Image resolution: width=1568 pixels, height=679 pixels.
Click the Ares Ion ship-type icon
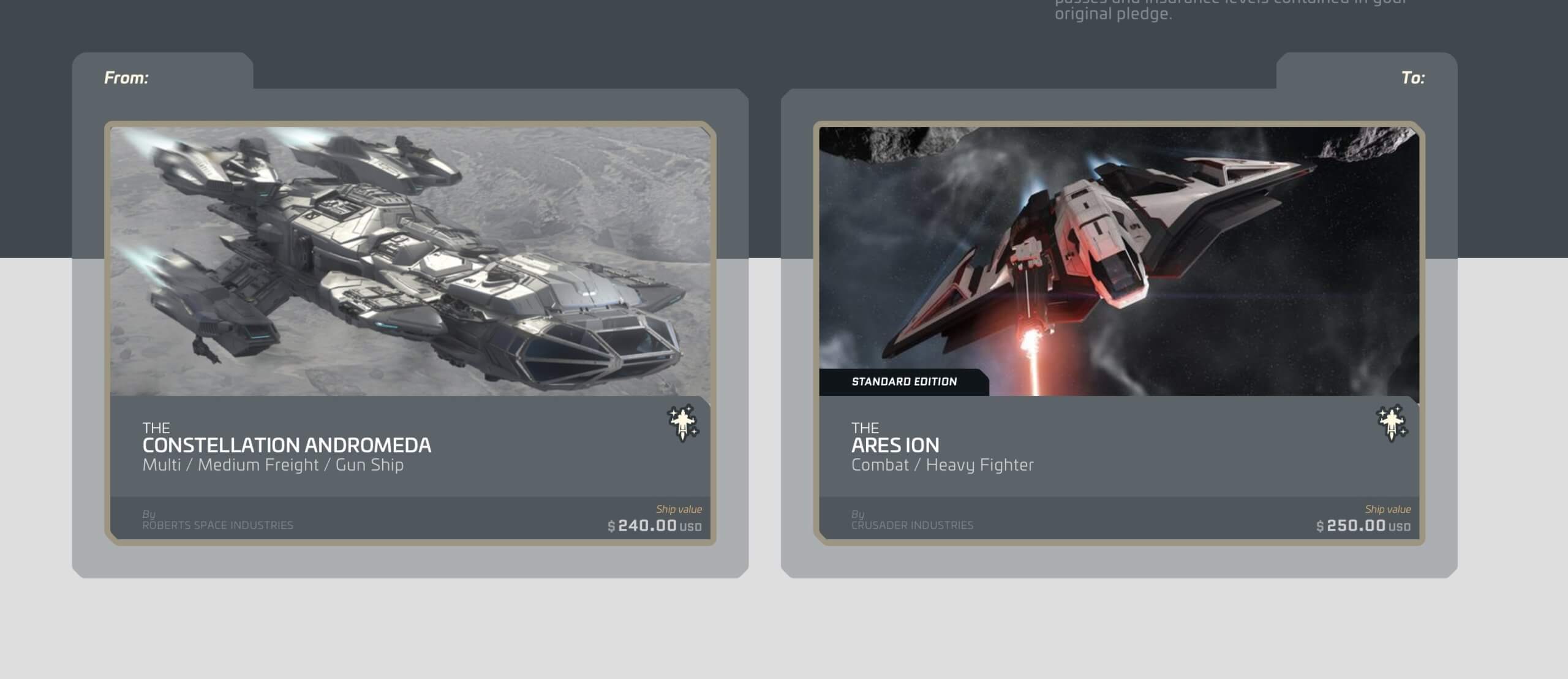1392,422
